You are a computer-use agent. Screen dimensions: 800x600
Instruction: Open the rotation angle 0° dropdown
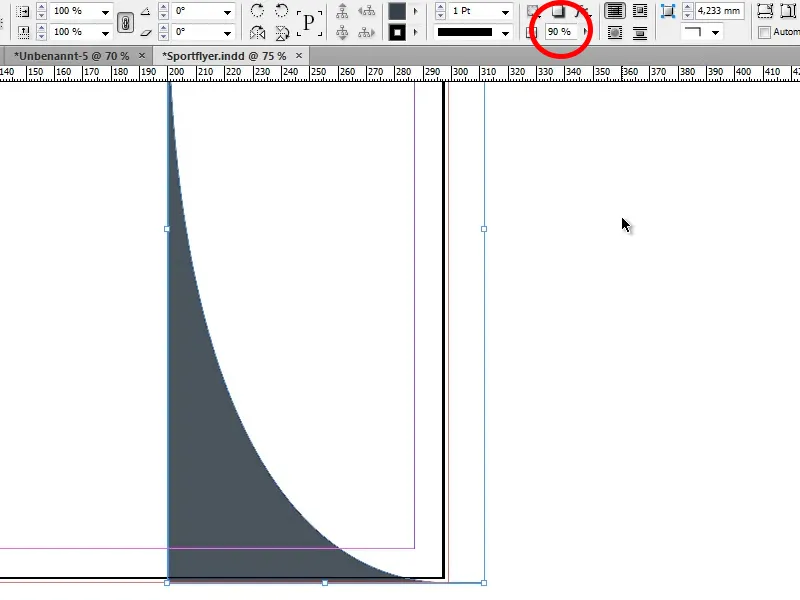[227, 12]
